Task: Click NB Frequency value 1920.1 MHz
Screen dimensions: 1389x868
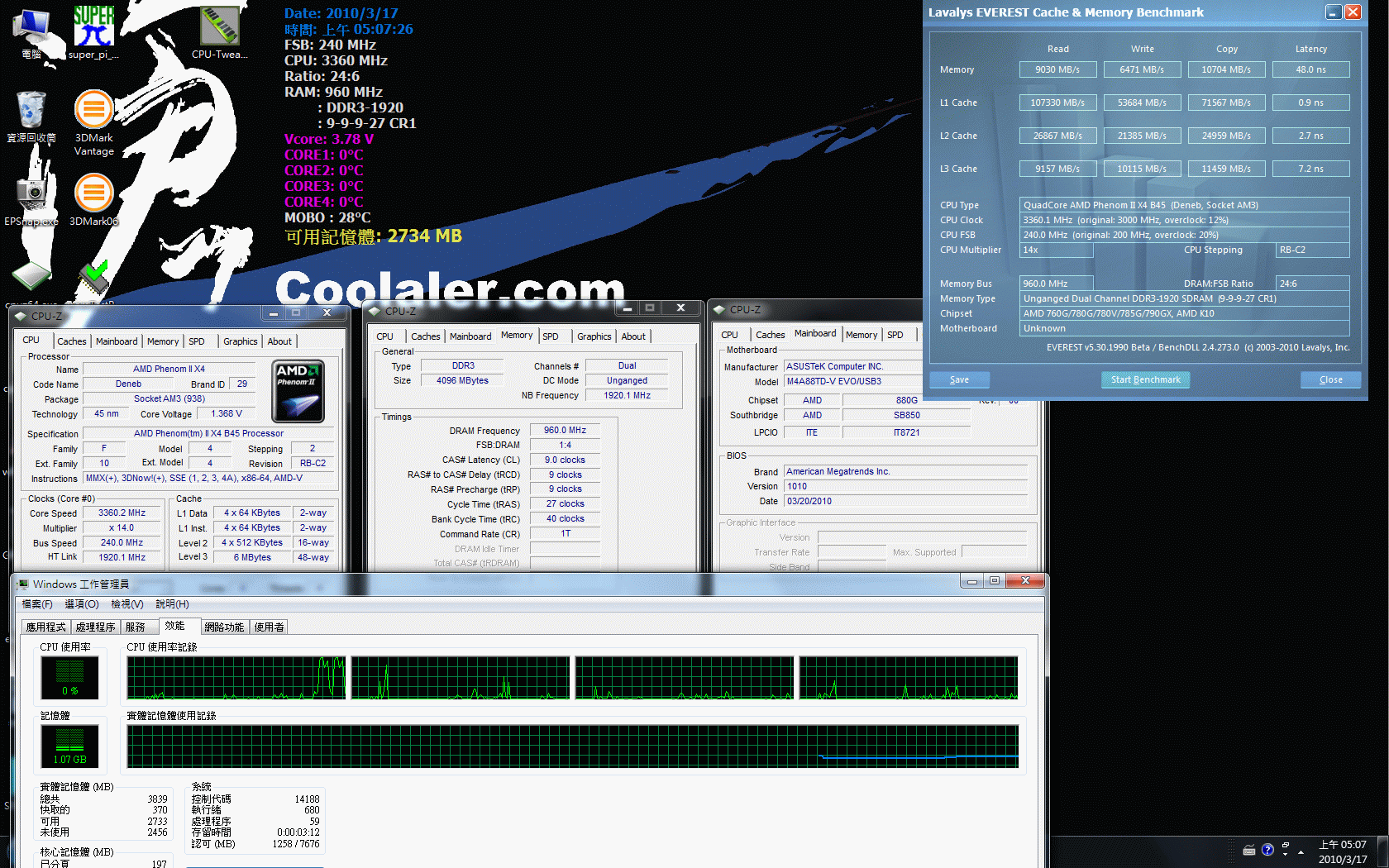Action: click(x=627, y=396)
